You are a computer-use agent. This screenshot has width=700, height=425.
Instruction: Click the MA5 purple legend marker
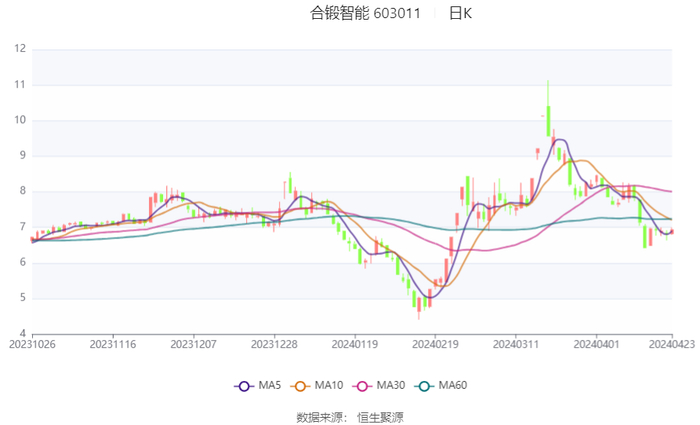243,385
